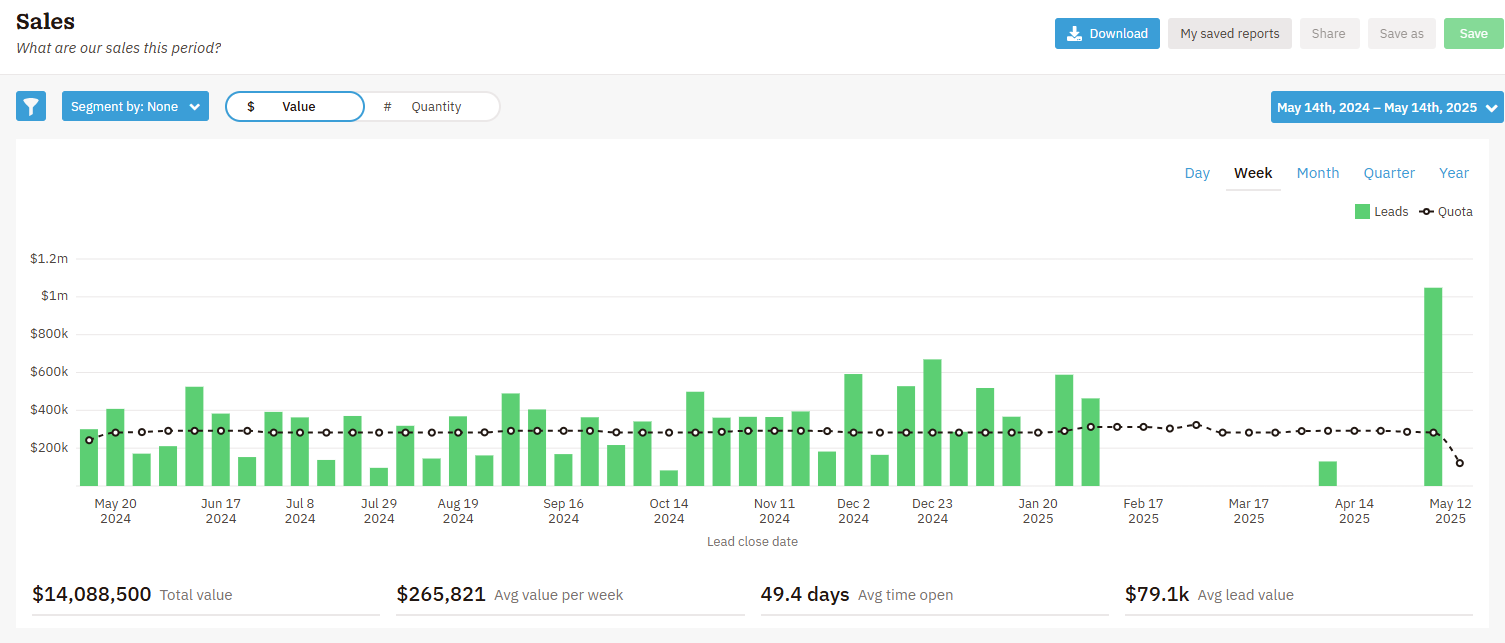Image resolution: width=1505 pixels, height=643 pixels.
Task: Select the Year grouping tab
Action: click(x=1453, y=173)
